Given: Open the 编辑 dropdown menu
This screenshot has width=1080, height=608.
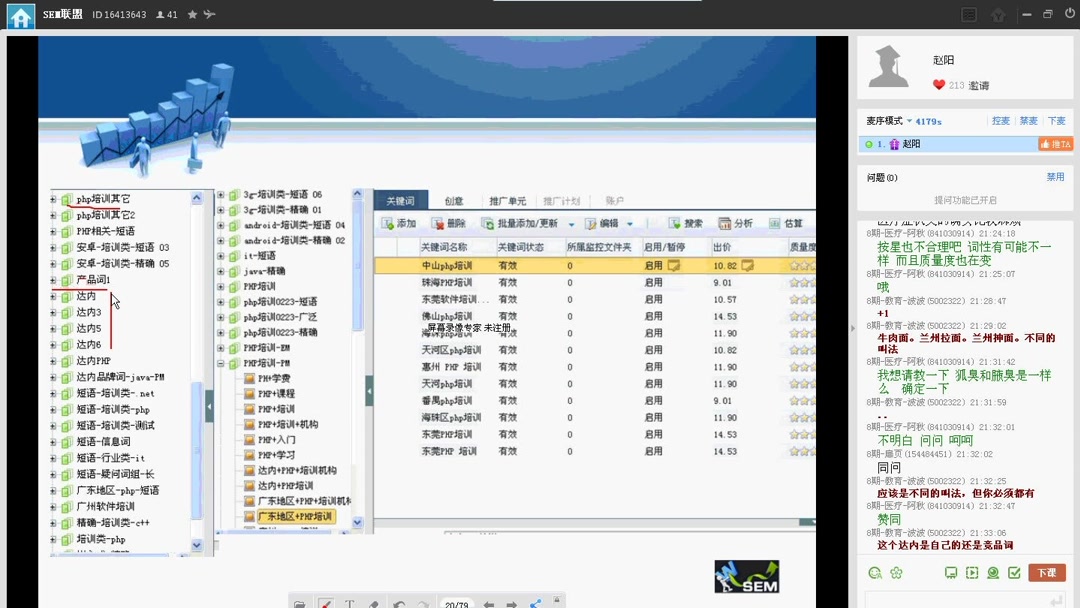Looking at the screenshot, I should click(x=608, y=224).
